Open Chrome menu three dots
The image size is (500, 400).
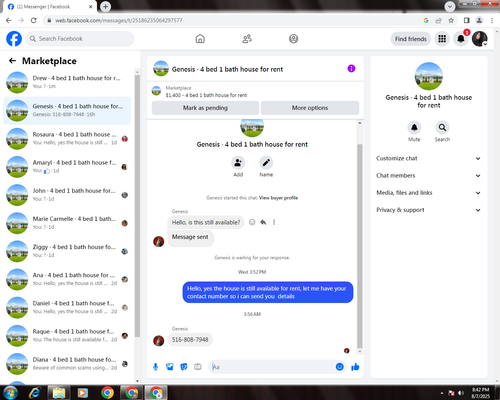coord(492,20)
